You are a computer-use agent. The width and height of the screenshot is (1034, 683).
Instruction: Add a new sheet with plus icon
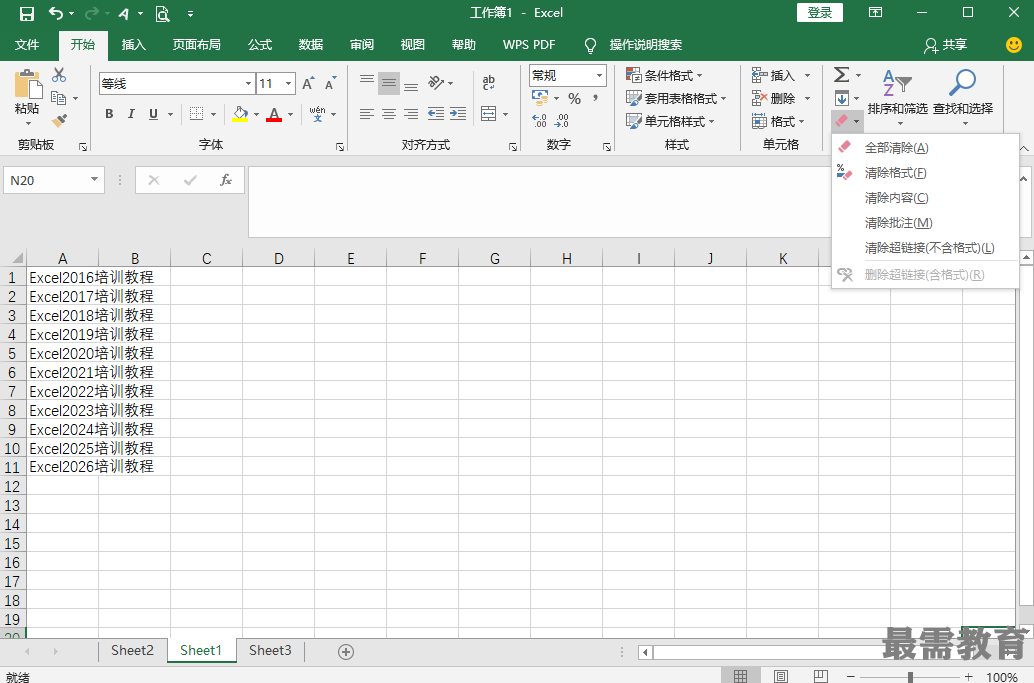tap(346, 652)
